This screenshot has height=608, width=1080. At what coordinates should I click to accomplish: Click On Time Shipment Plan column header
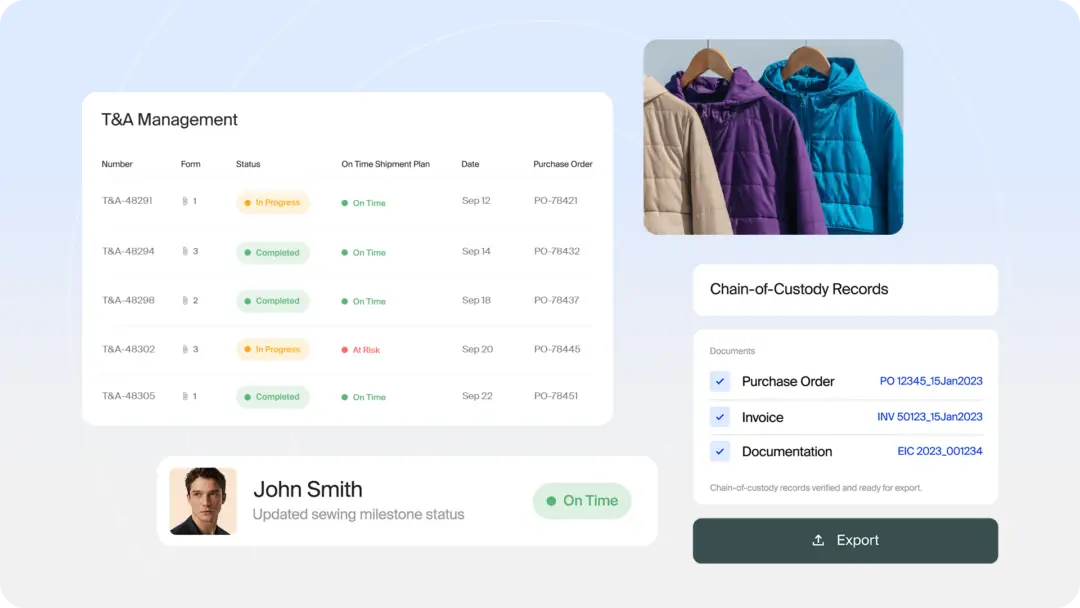coord(386,164)
